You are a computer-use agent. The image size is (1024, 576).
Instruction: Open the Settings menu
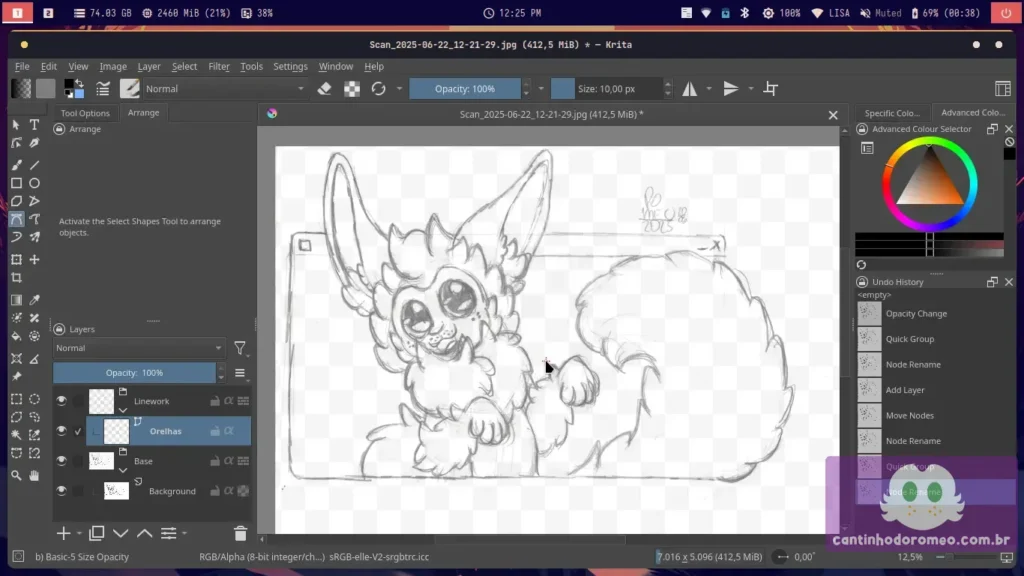(x=290, y=67)
